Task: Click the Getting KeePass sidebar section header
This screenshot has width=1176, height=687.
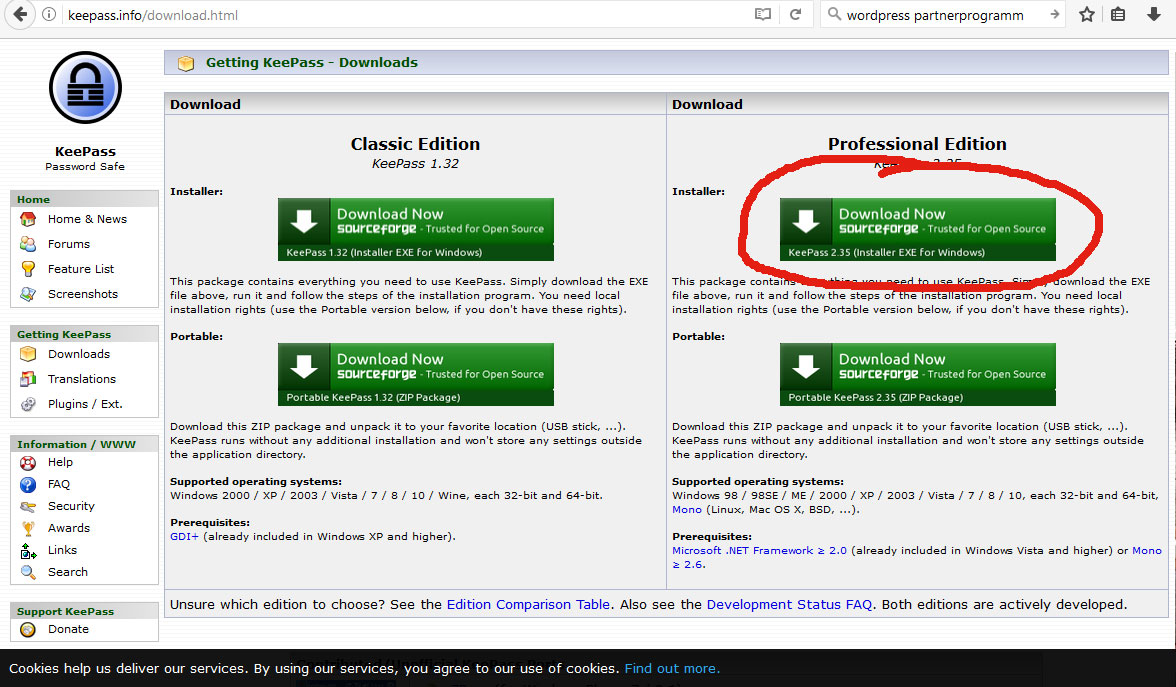Action: click(84, 334)
